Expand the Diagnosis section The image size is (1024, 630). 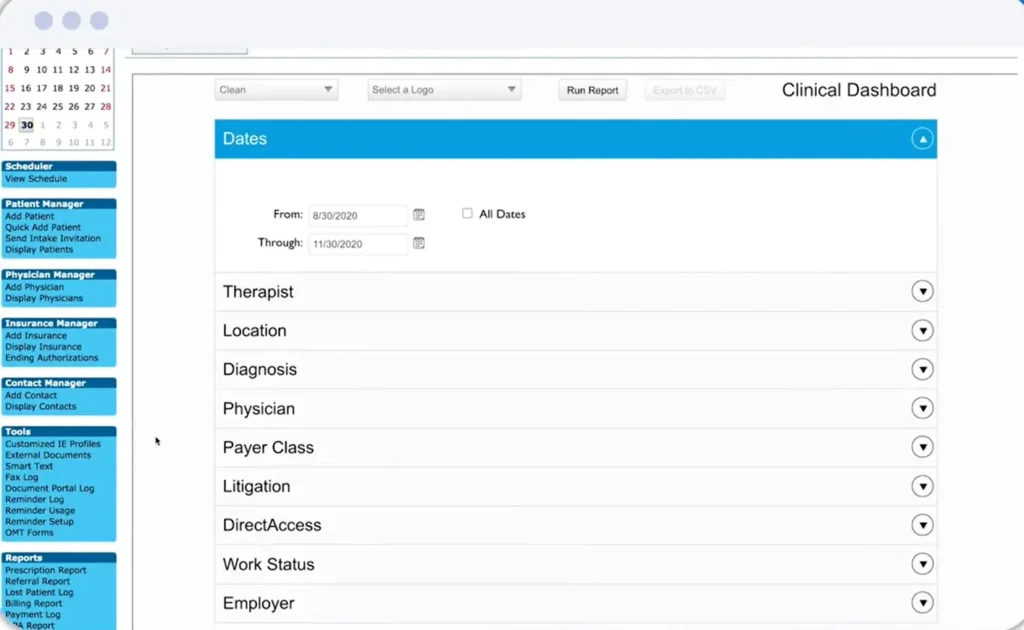pyautogui.click(x=922, y=370)
